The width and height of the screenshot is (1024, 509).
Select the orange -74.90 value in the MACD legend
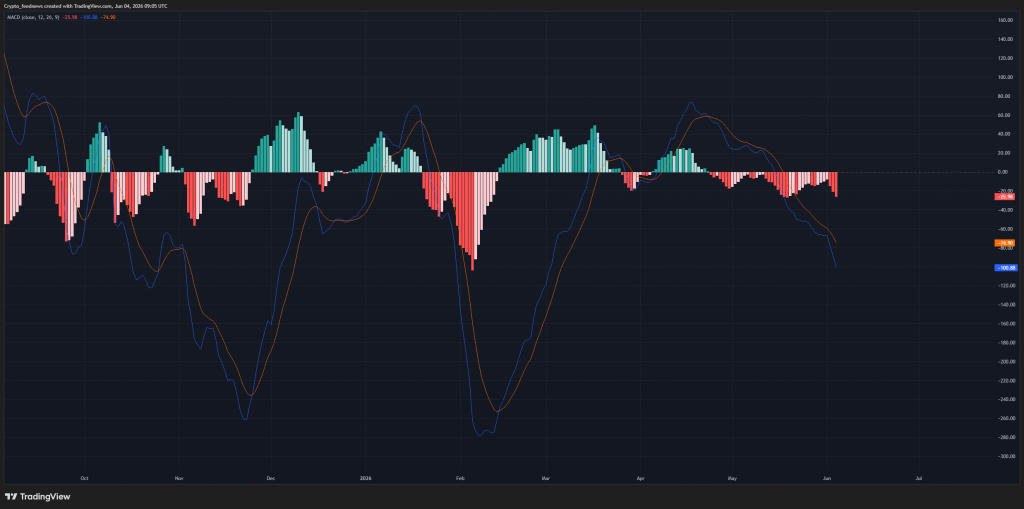click(x=108, y=18)
